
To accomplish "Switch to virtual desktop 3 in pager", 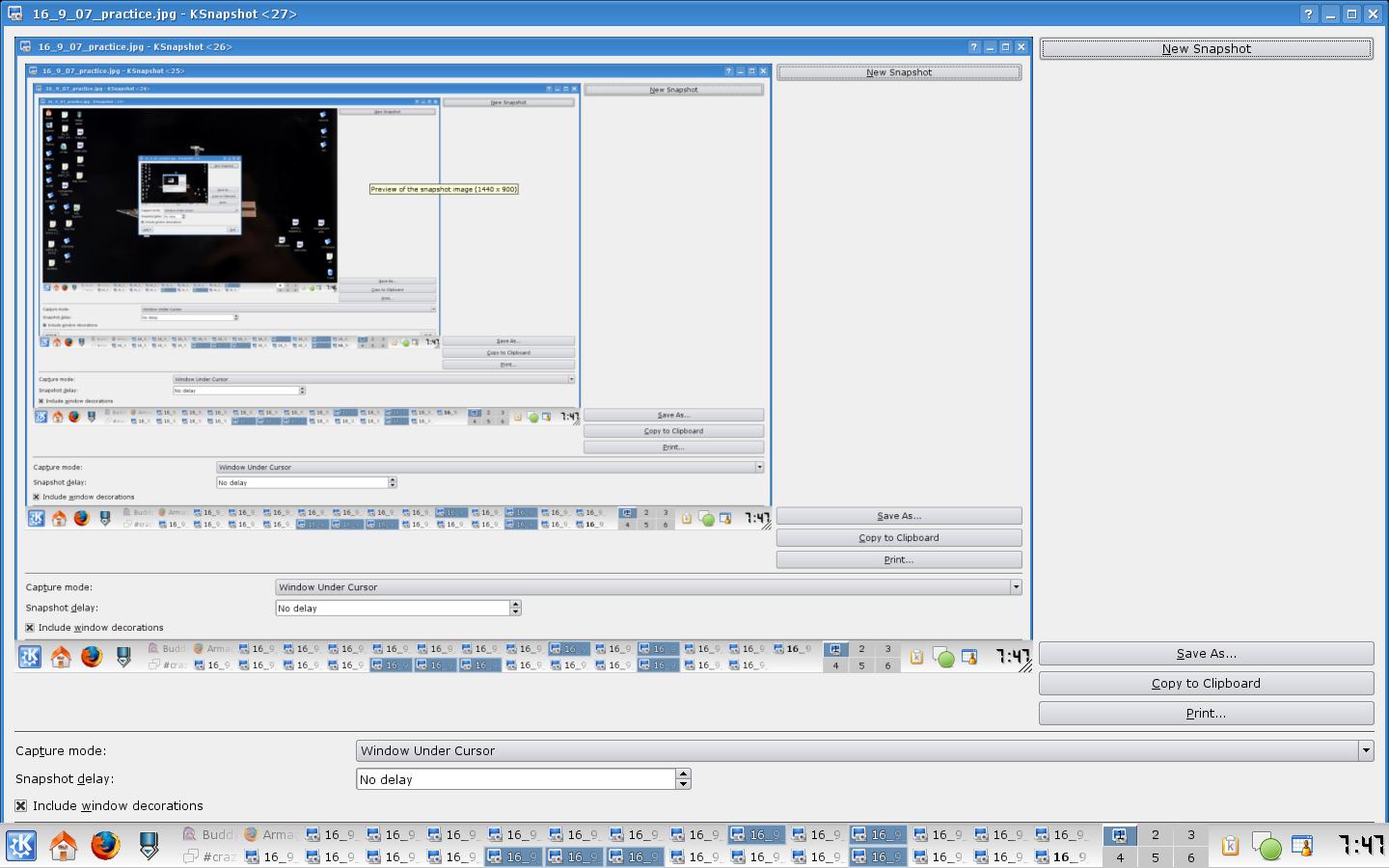I will click(1190, 835).
